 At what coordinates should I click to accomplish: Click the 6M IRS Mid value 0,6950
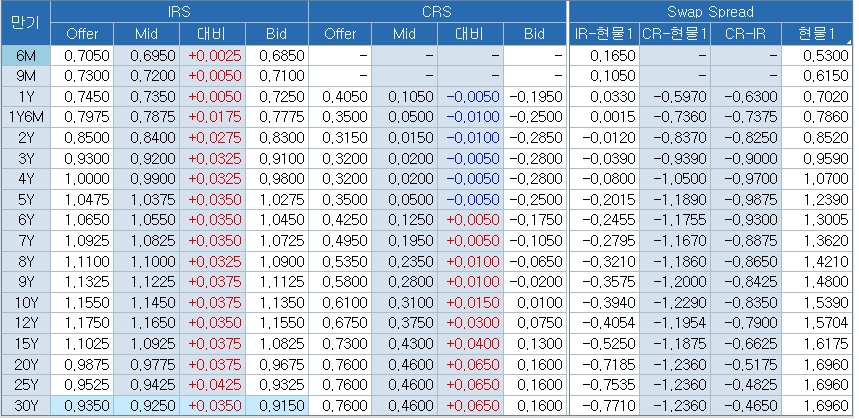pyautogui.click(x=147, y=55)
